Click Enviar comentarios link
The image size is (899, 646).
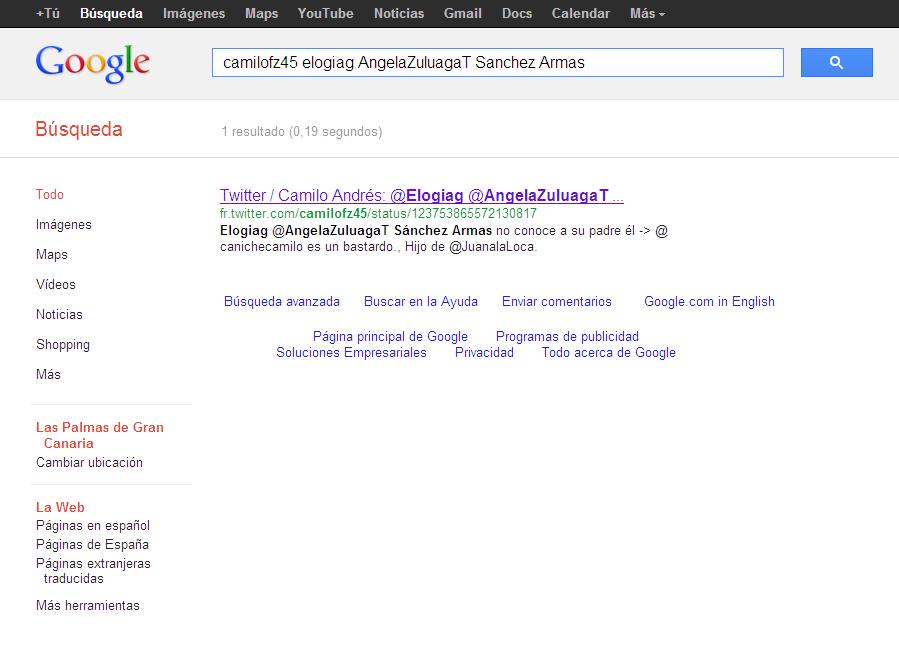click(x=557, y=302)
